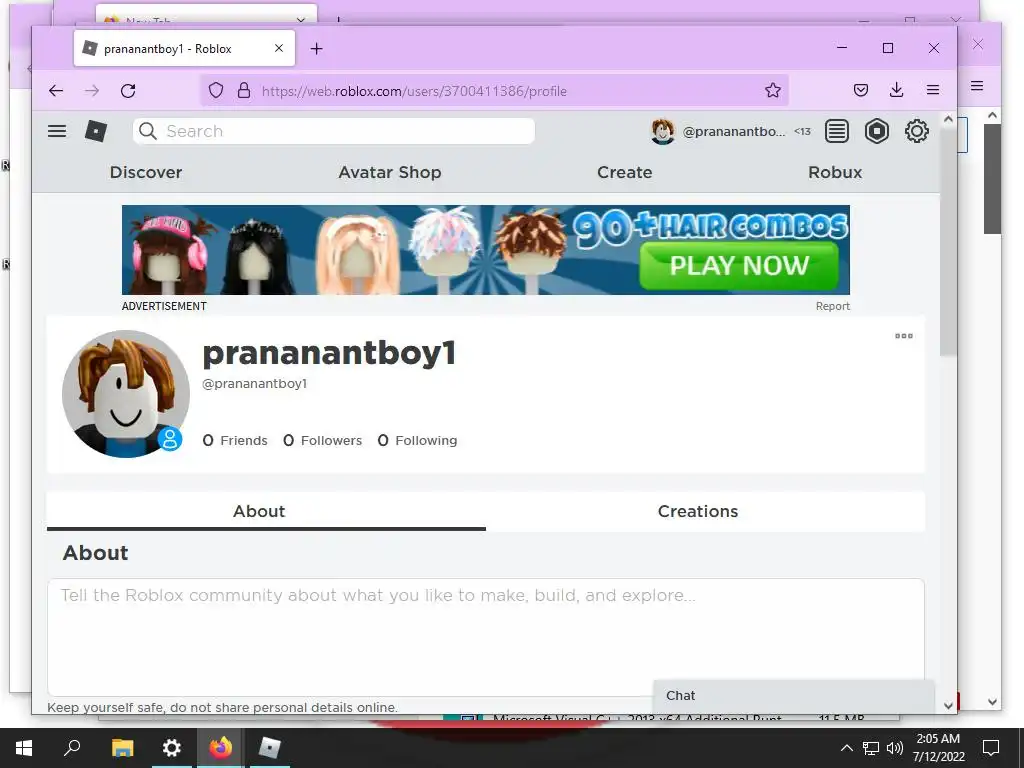Screen dimensions: 1024x768
Task: Click page scrollbar up arrow
Action: [948, 120]
